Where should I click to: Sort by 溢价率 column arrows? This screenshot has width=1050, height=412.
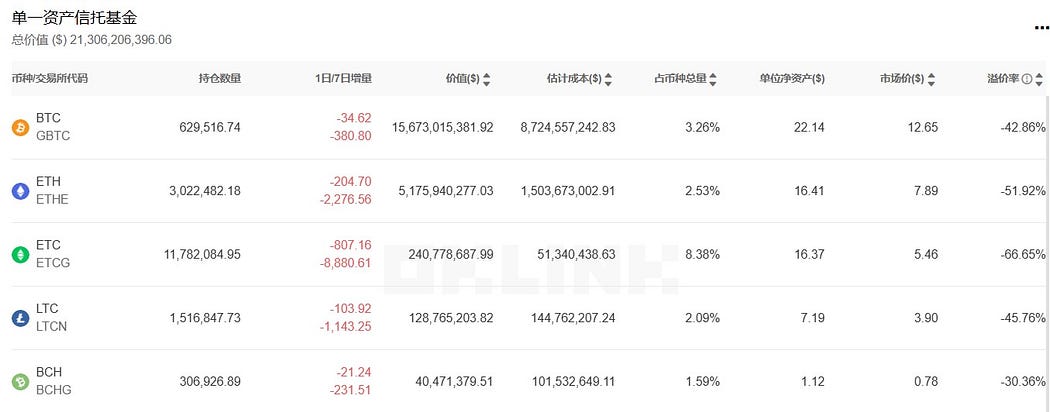coord(1039,79)
